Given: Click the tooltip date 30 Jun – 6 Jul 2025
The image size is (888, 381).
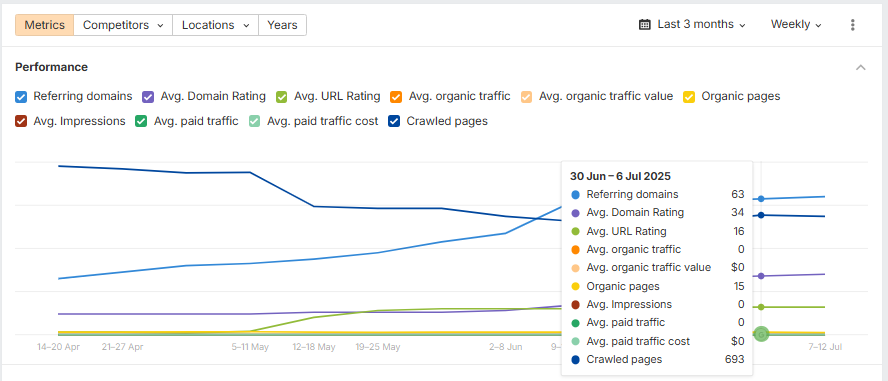Looking at the screenshot, I should 620,176.
